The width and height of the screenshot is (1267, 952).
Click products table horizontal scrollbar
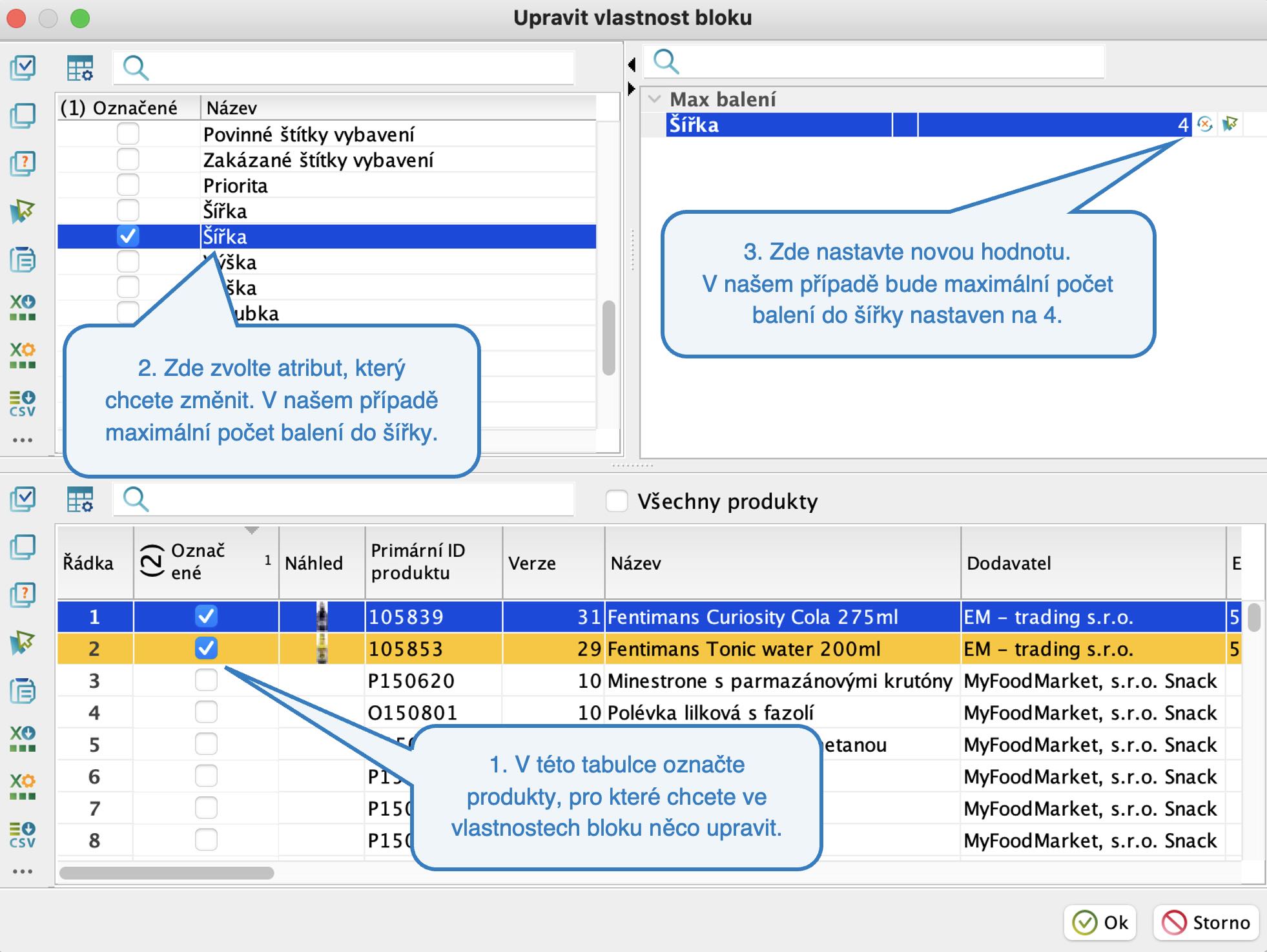click(167, 873)
